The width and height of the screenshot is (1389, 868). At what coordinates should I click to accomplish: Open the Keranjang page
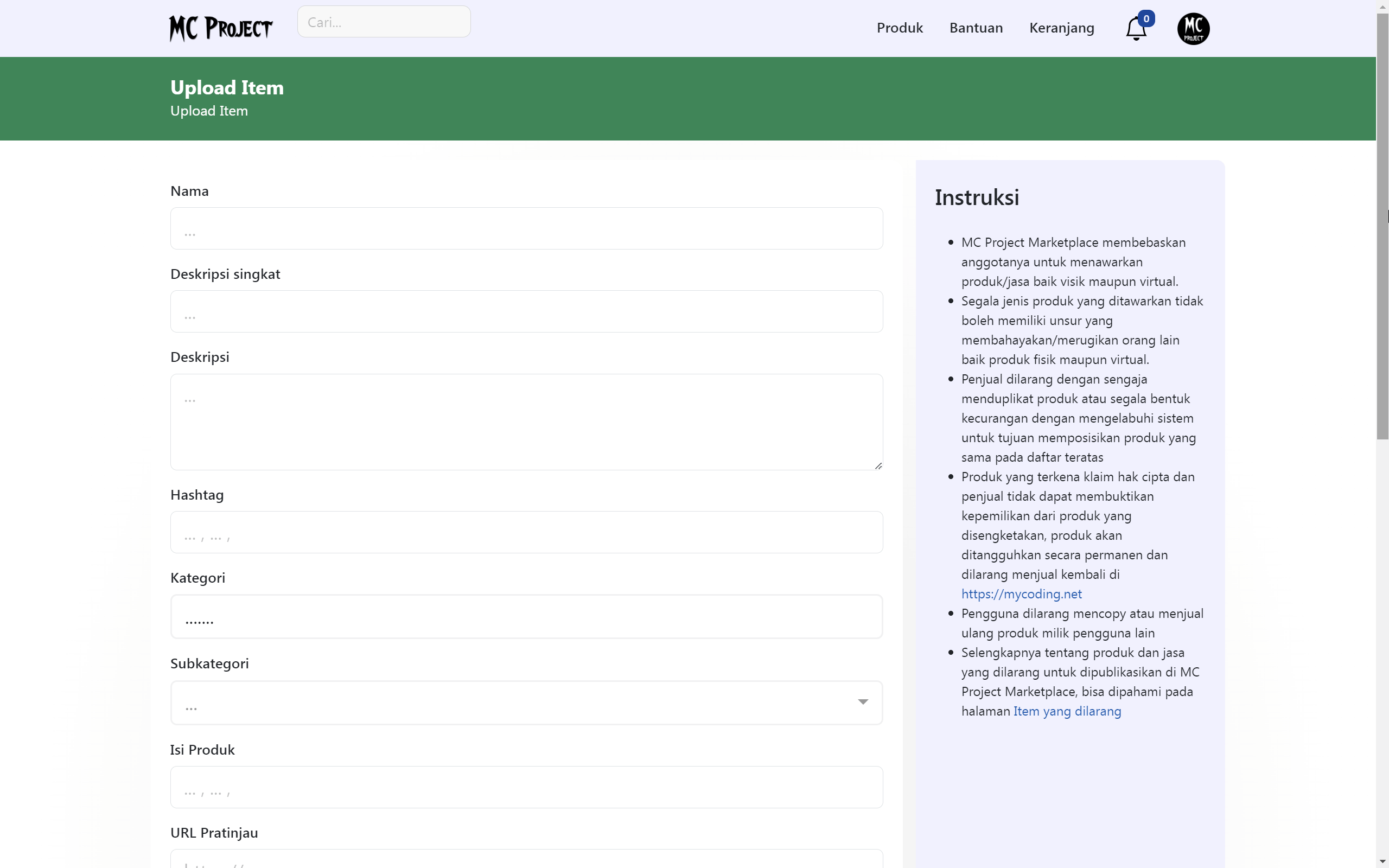pos(1061,27)
